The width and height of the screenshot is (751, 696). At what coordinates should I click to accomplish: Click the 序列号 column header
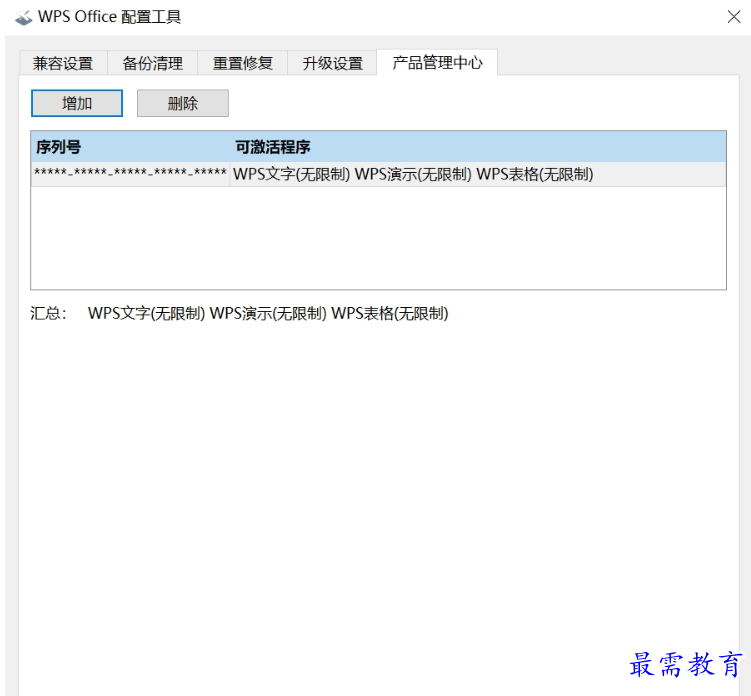(x=130, y=147)
